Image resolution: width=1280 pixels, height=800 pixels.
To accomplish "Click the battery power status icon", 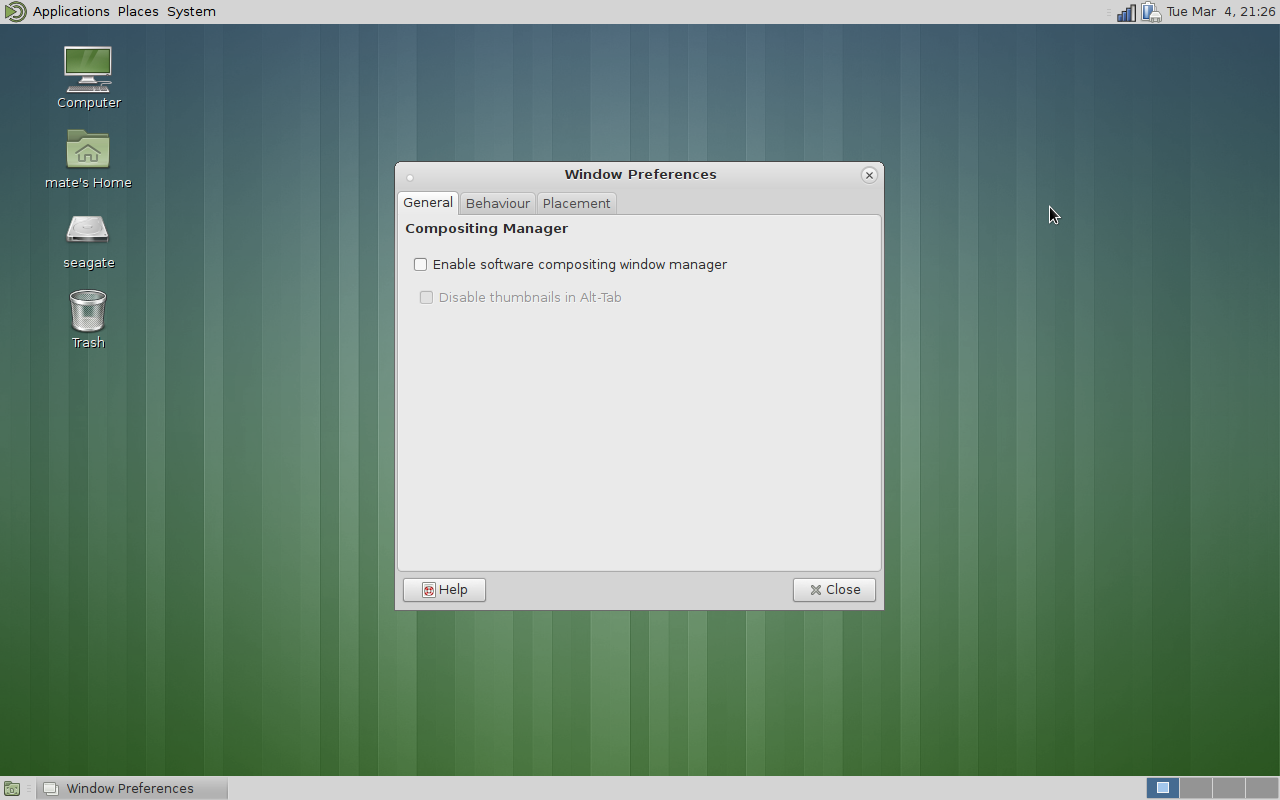I will 1151,12.
